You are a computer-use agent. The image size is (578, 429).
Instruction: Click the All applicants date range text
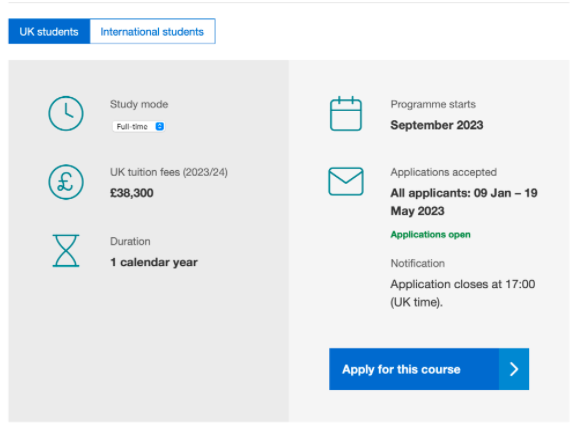[464, 202]
